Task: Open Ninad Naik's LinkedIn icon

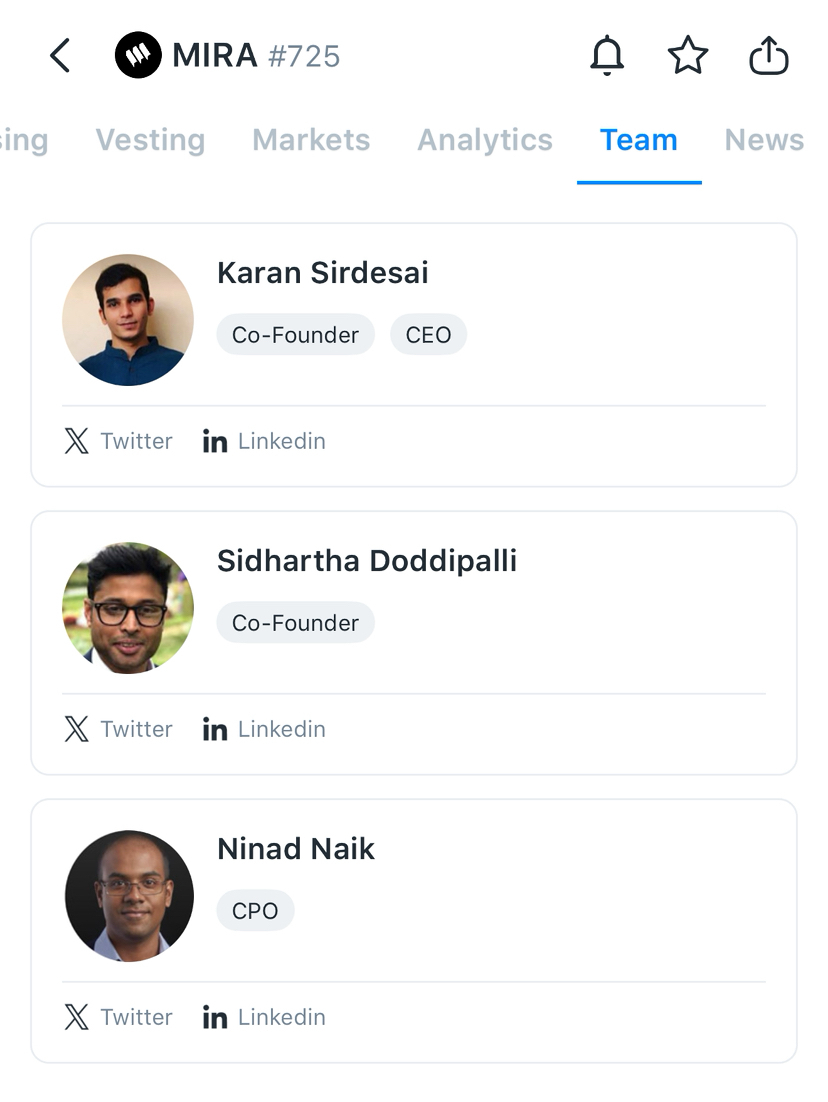Action: (215, 1017)
